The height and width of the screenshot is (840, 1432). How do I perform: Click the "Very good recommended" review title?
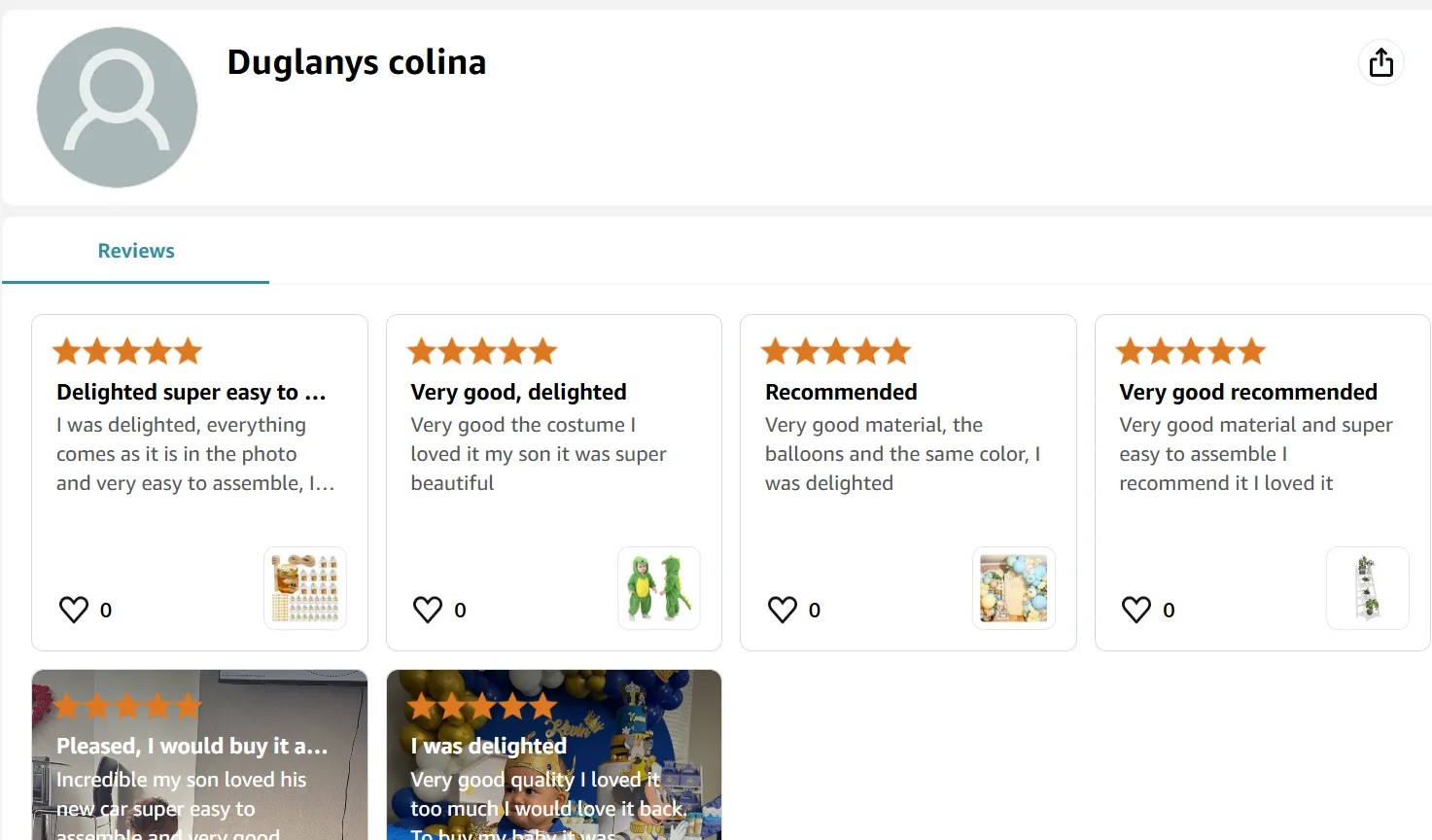(x=1248, y=392)
